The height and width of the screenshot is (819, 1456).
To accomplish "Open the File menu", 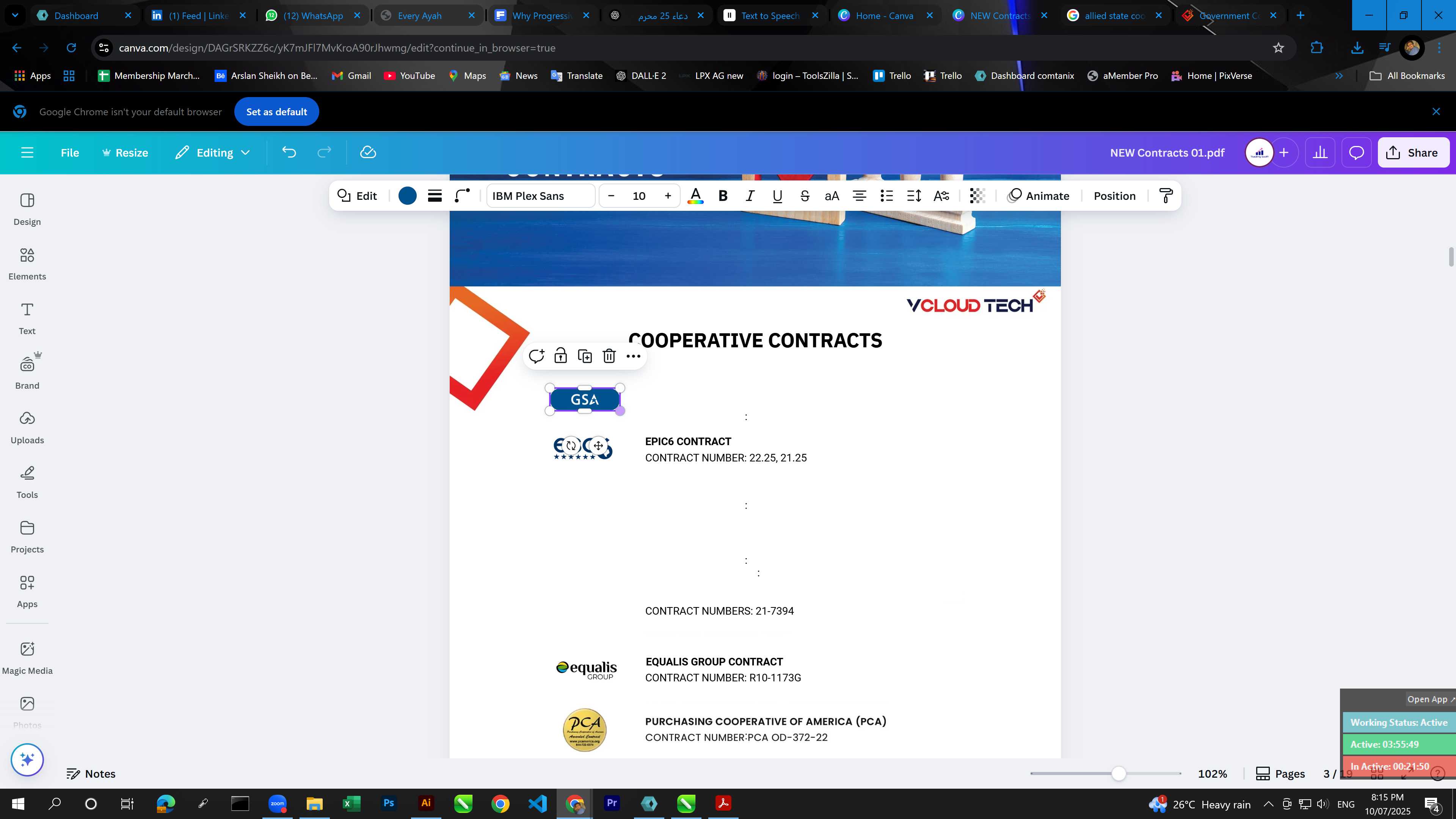I will (70, 152).
